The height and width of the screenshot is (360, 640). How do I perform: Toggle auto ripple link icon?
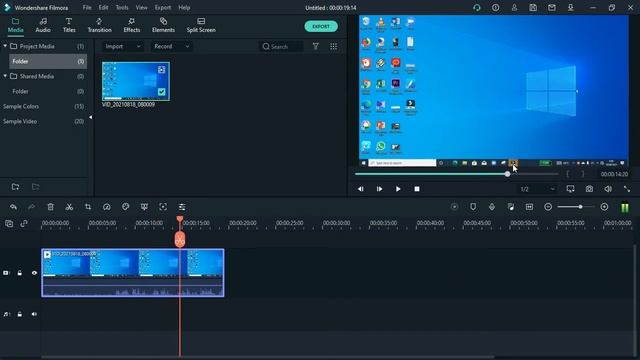(24, 223)
